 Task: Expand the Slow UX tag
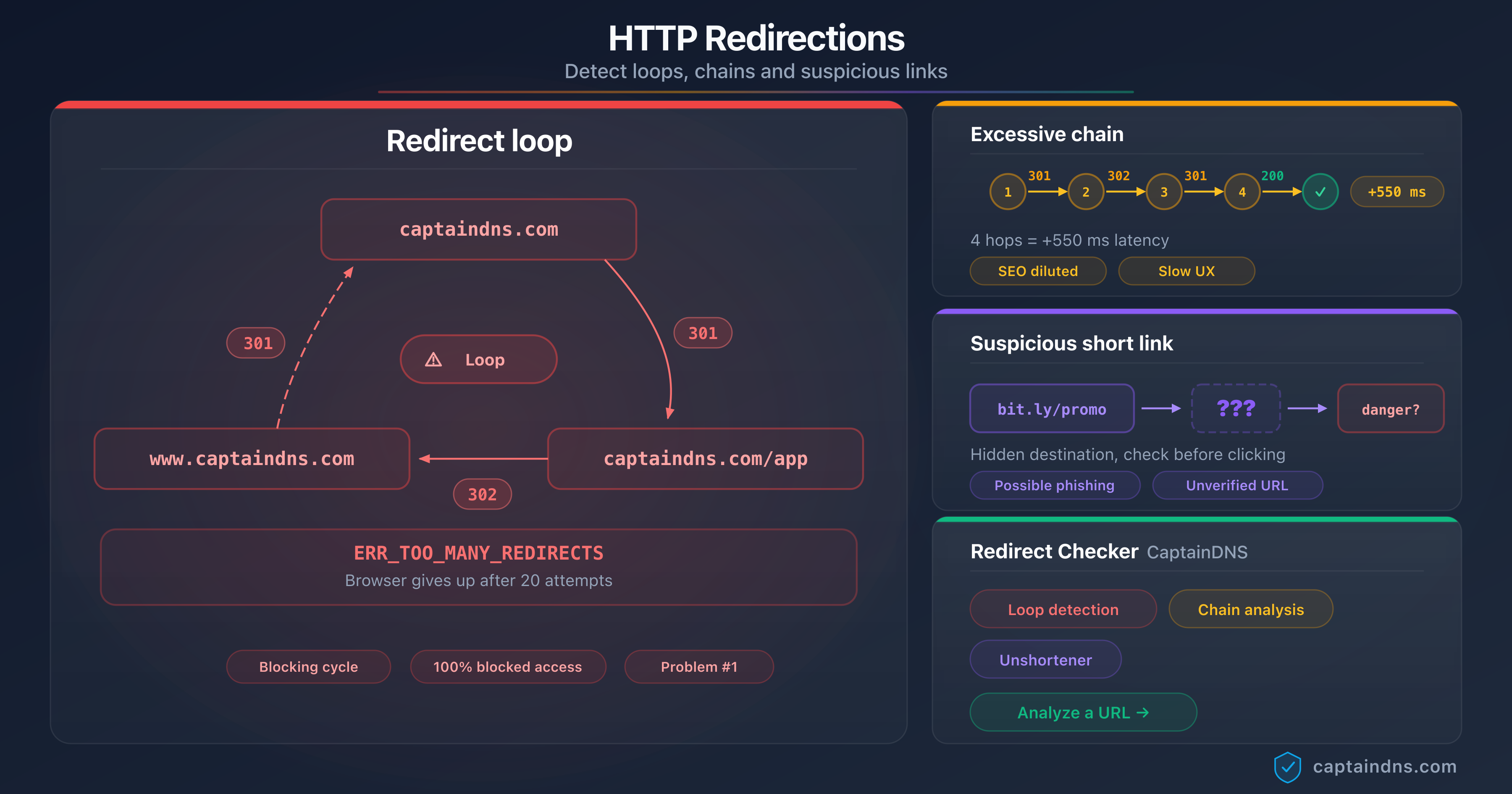(1186, 271)
